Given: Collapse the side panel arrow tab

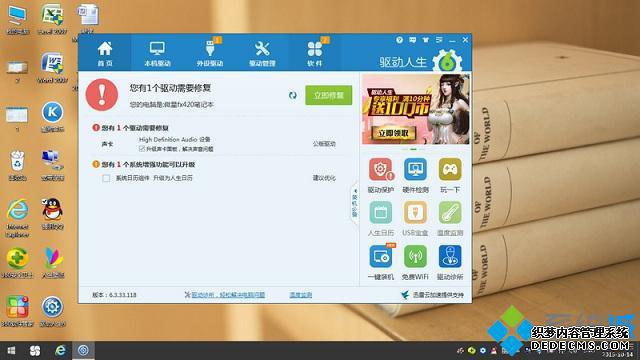Looking at the screenshot, I should point(354,203).
